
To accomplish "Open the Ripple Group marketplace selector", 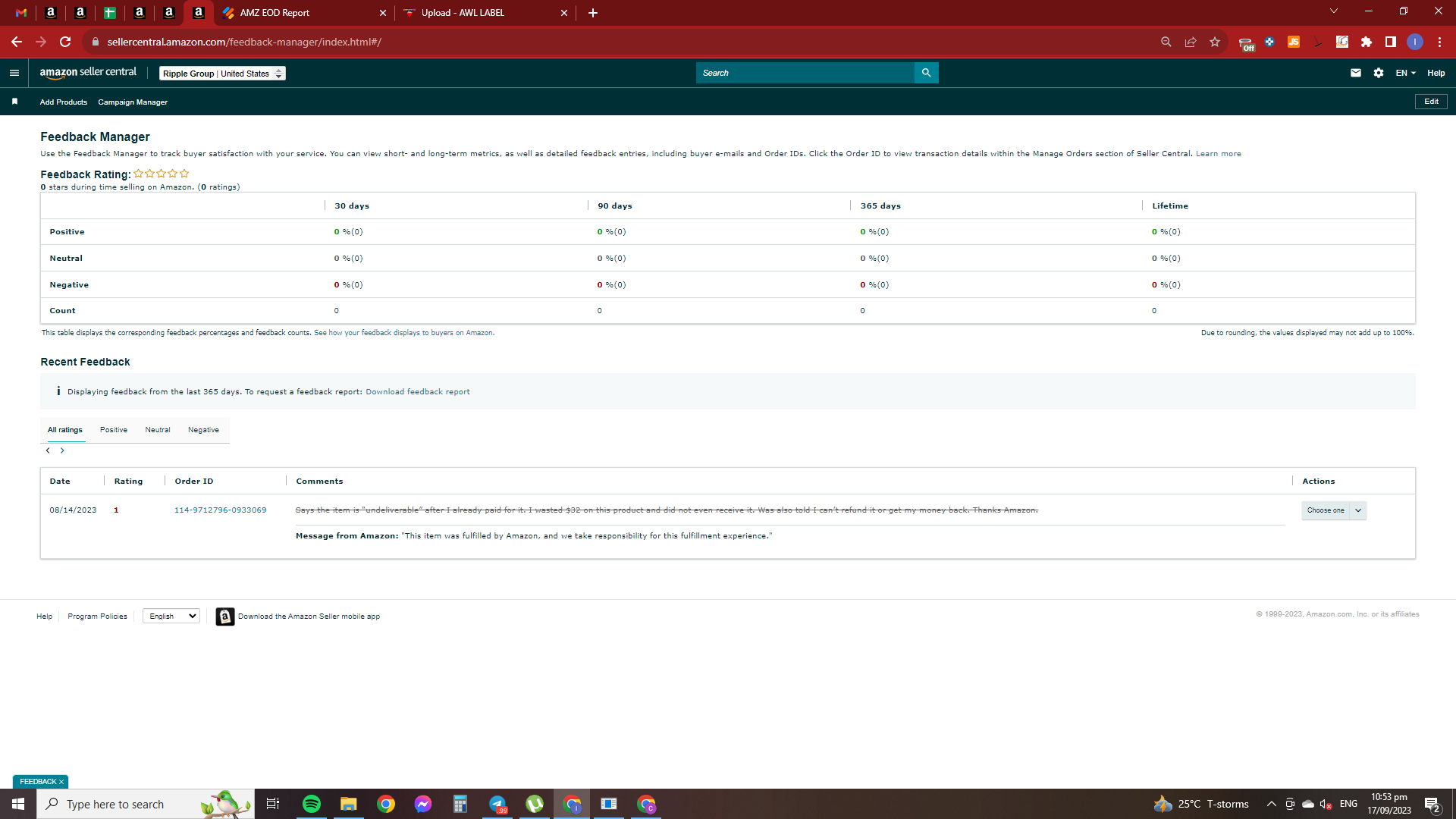I will coord(222,74).
